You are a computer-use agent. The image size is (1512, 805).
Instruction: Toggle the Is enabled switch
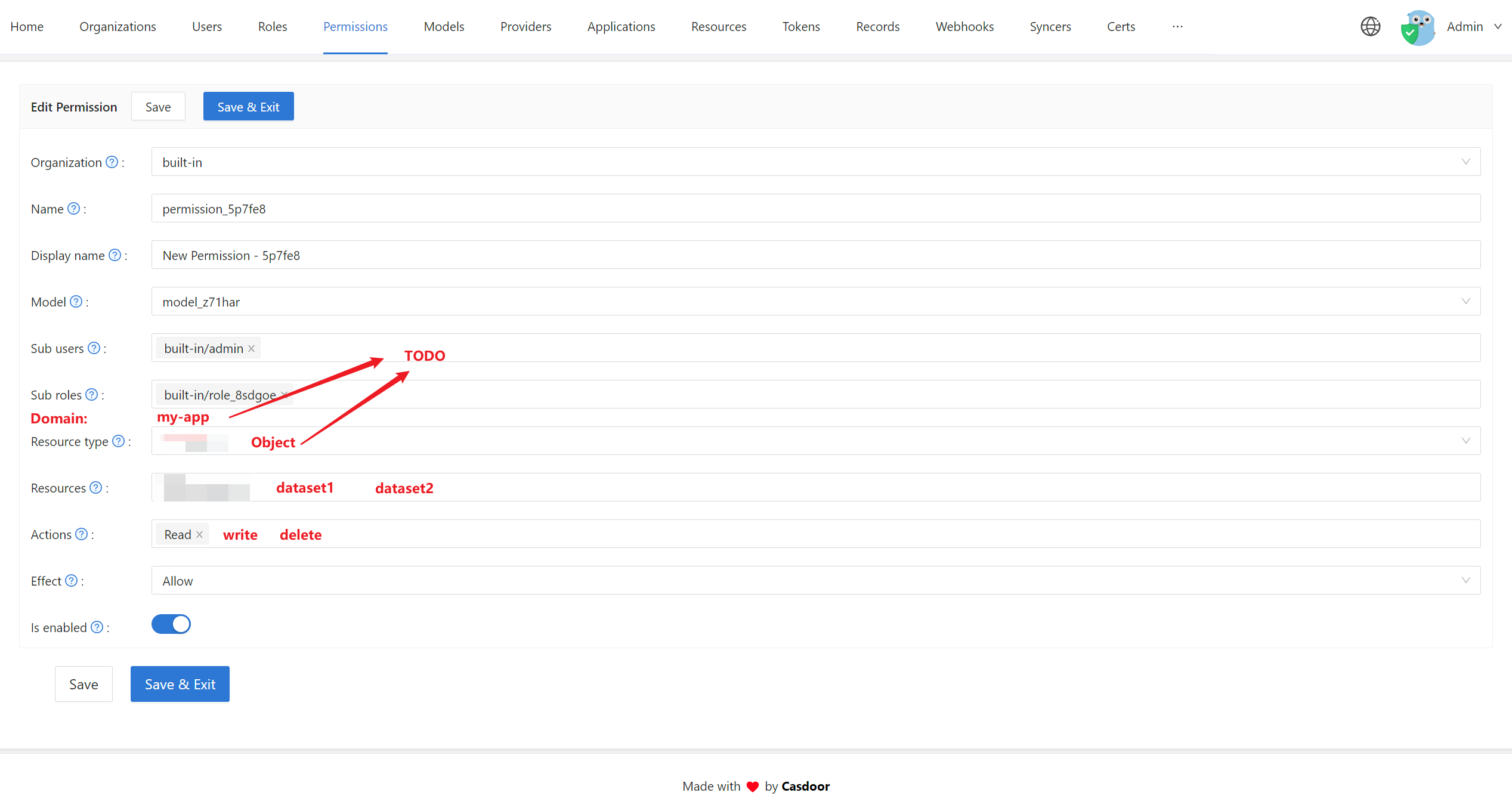[171, 624]
